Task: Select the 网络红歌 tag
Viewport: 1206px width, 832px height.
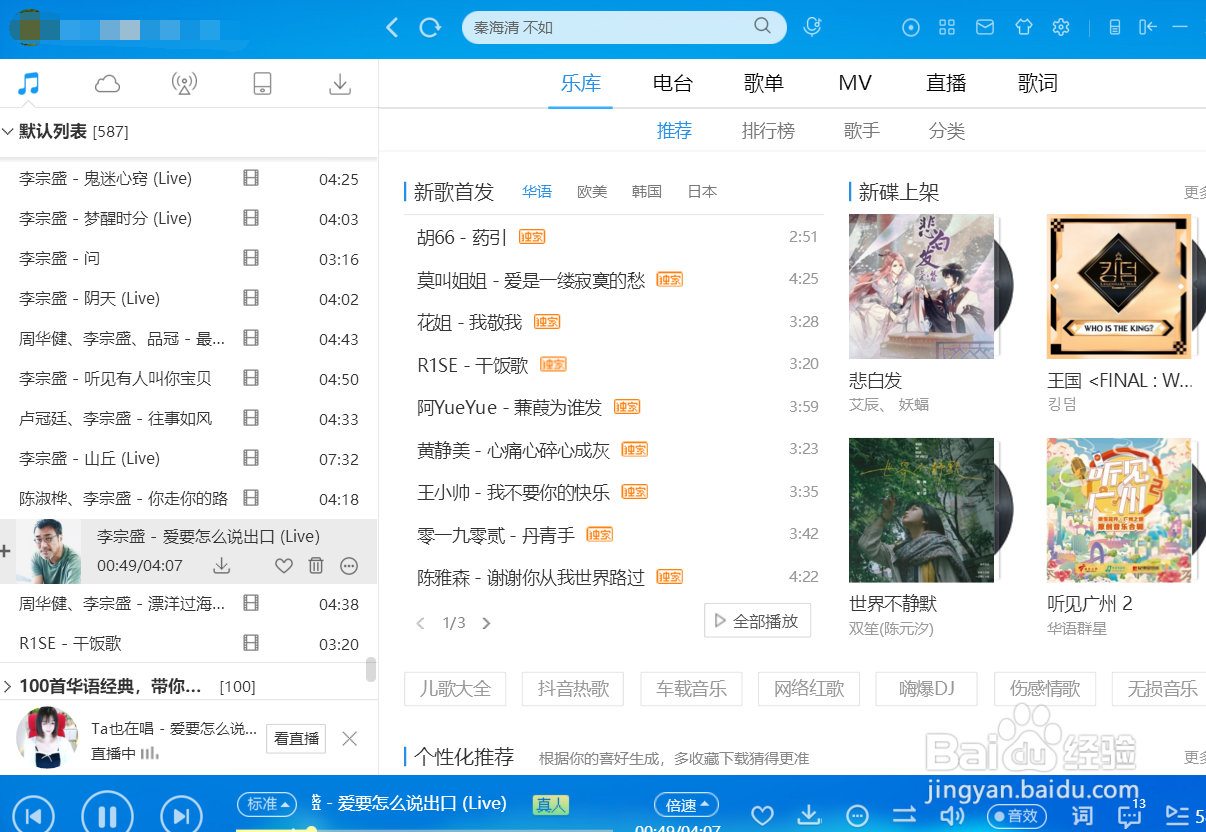Action: [x=809, y=688]
